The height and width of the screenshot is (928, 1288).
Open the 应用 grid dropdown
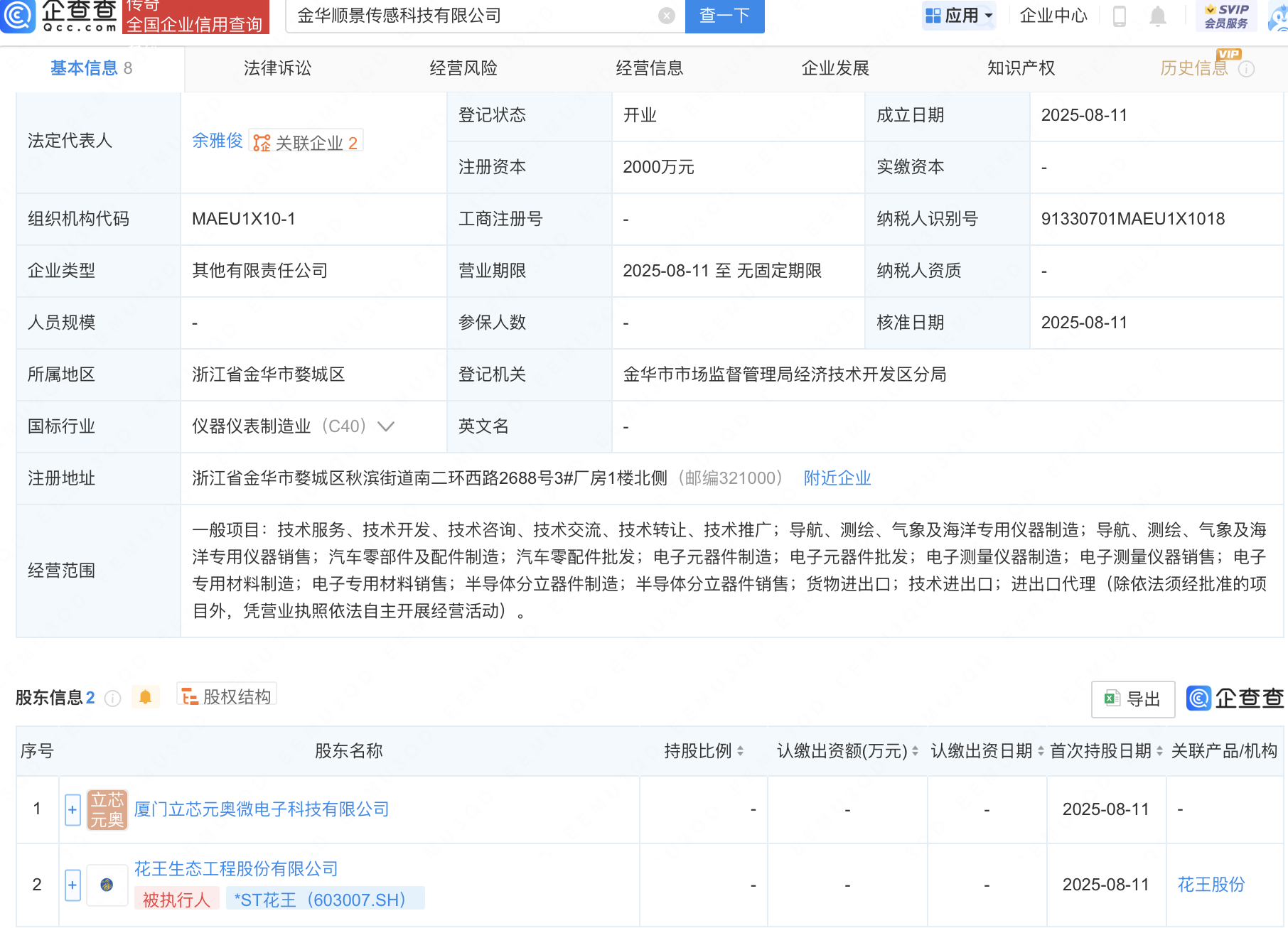959,16
